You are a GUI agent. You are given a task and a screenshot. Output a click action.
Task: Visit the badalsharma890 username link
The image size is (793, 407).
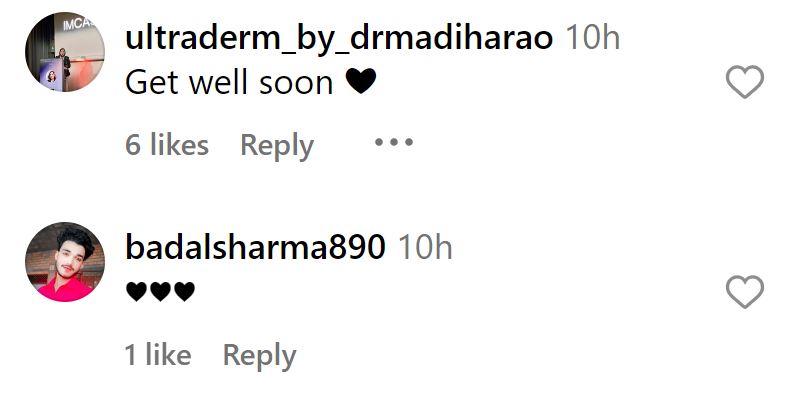point(255,248)
